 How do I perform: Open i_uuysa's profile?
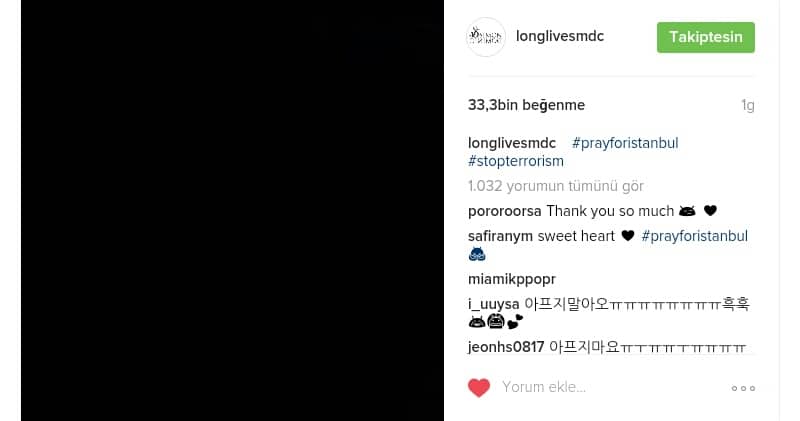point(493,304)
